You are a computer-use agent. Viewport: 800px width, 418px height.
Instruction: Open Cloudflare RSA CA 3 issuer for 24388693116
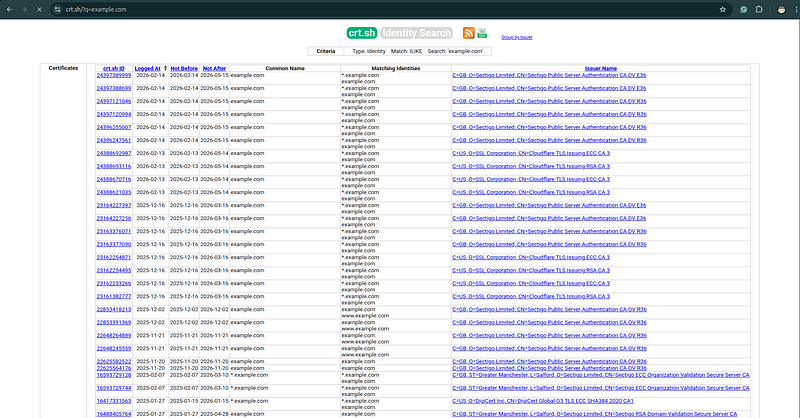point(531,166)
